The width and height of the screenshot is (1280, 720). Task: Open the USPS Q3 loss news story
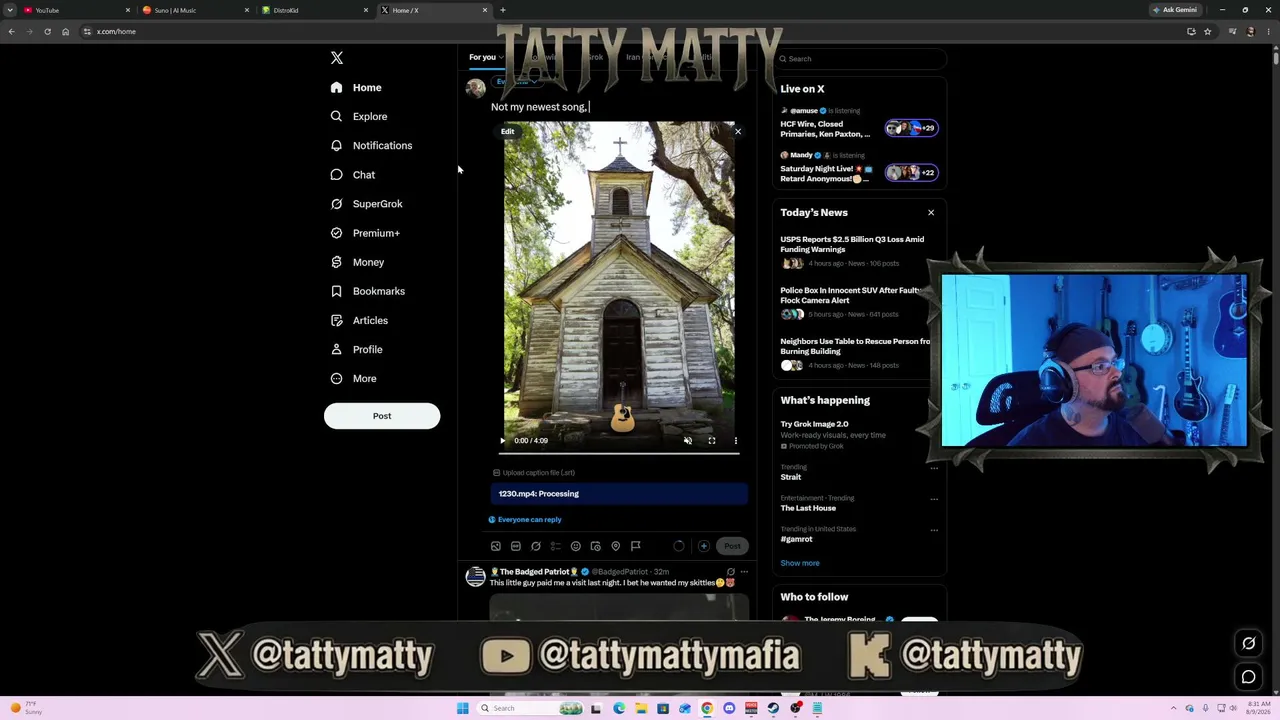(856, 251)
